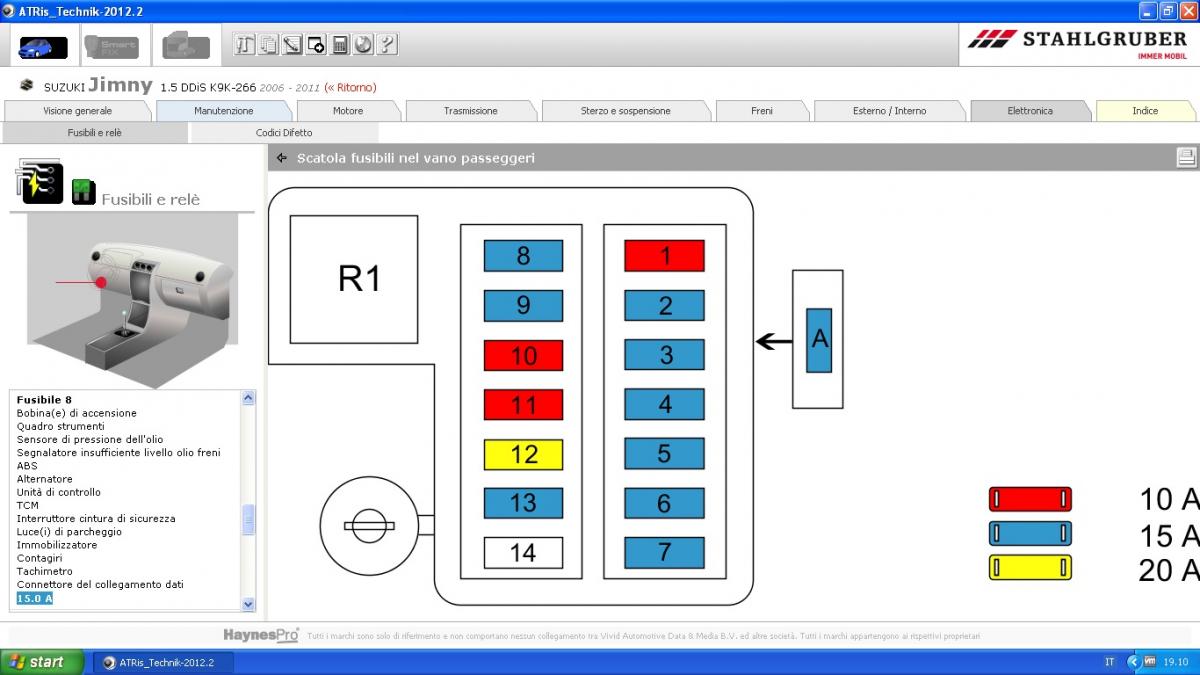Click the Suzuki logo beside the model name
Screen dimensions: 1200x675
click(27, 87)
